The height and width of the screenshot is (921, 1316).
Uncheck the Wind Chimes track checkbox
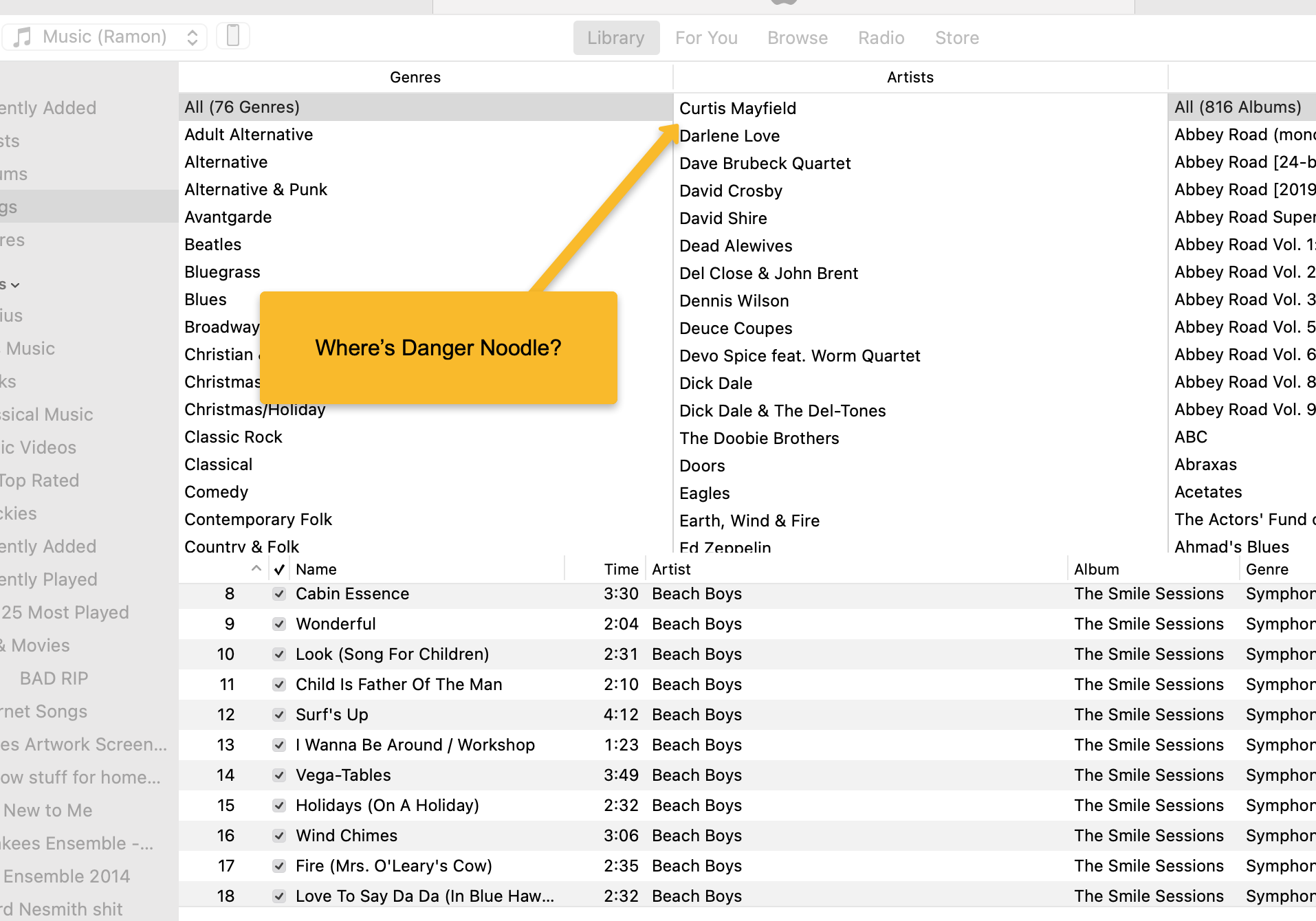[x=279, y=836]
